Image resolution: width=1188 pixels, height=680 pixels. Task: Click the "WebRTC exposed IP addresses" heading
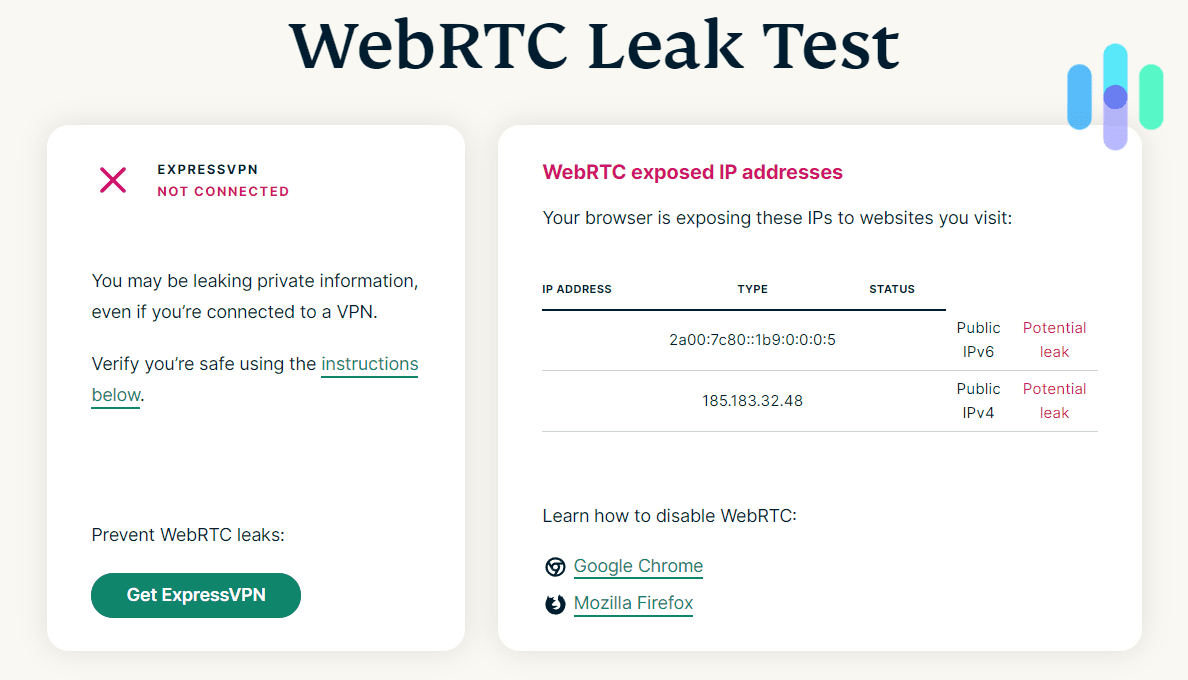point(692,172)
